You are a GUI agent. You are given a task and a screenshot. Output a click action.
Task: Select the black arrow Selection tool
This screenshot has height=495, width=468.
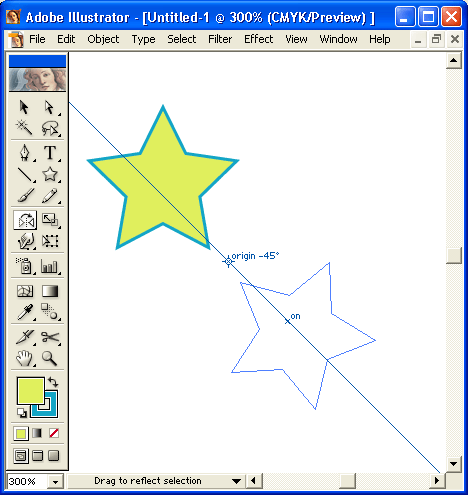24,107
